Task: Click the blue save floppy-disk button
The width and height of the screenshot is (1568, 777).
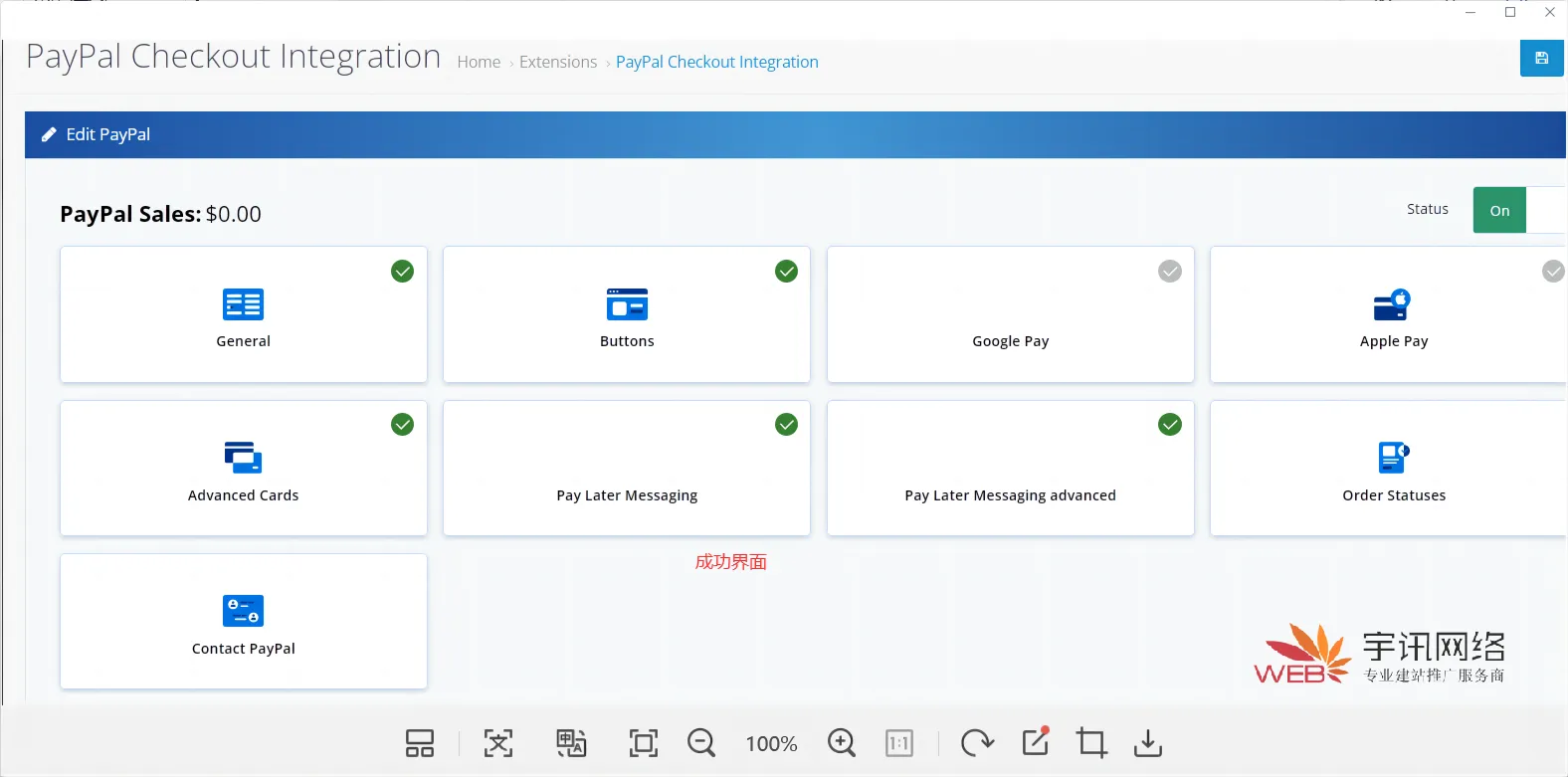Action: tap(1541, 58)
